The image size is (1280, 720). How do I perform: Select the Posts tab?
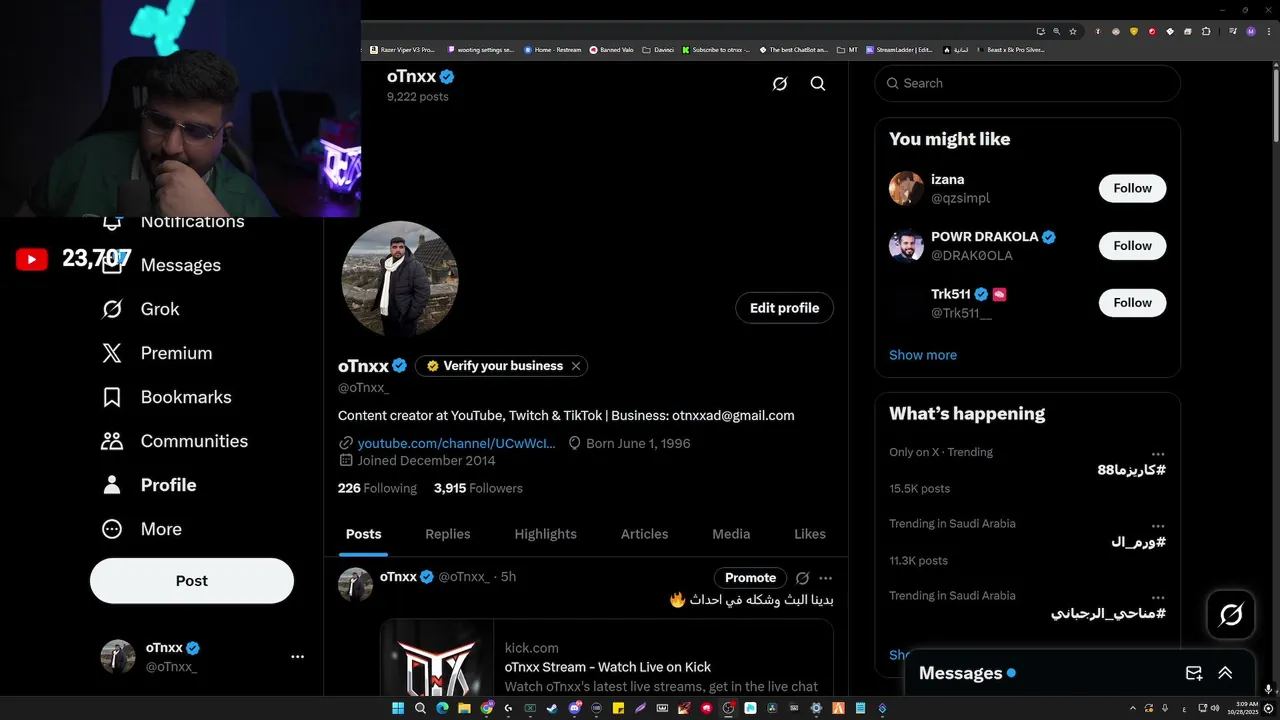tap(364, 534)
